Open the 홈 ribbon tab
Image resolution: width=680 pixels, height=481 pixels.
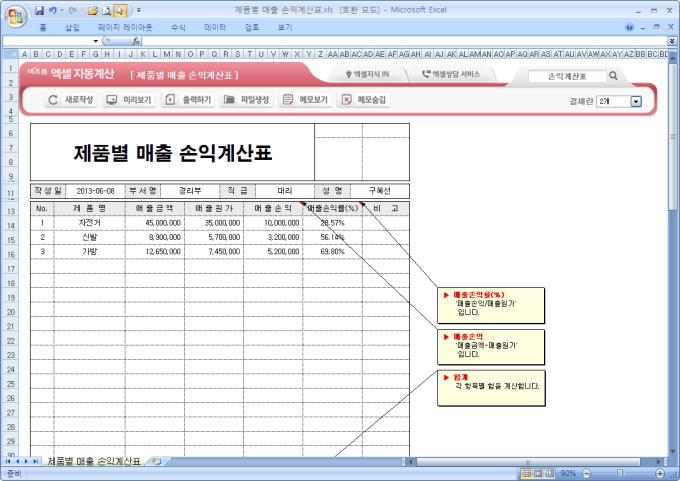[42, 28]
